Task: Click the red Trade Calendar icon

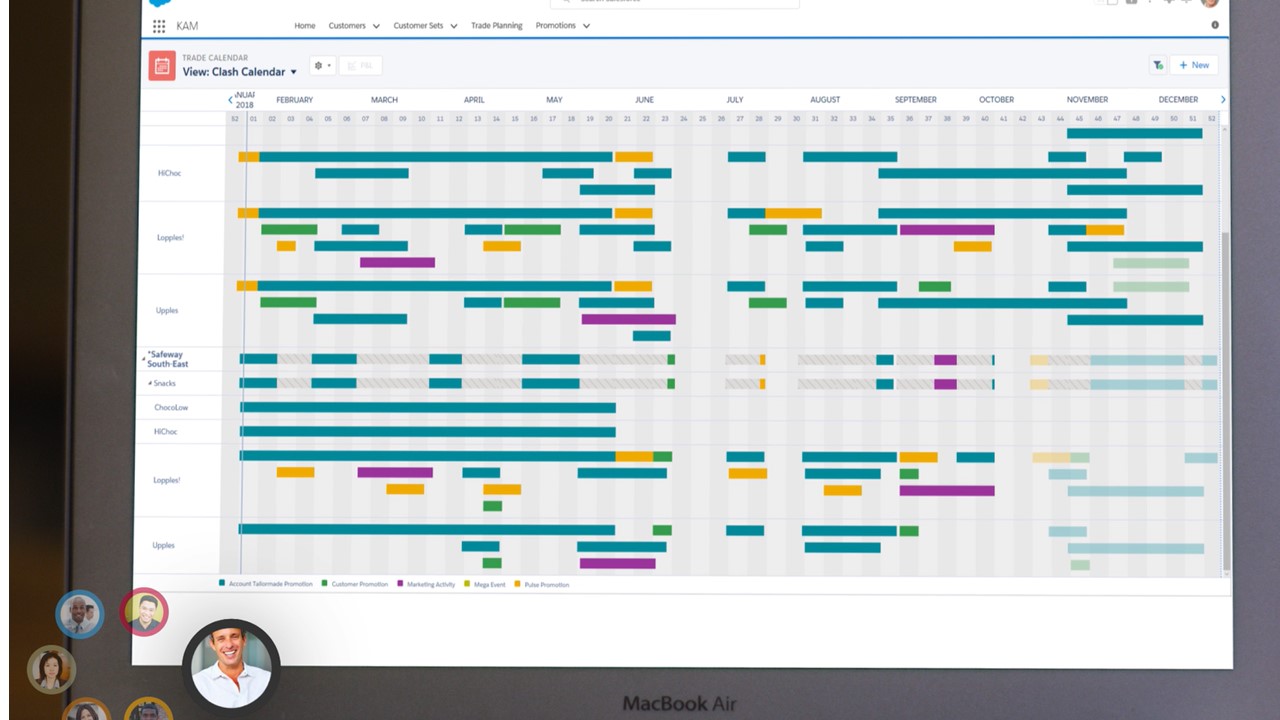Action: coord(162,65)
